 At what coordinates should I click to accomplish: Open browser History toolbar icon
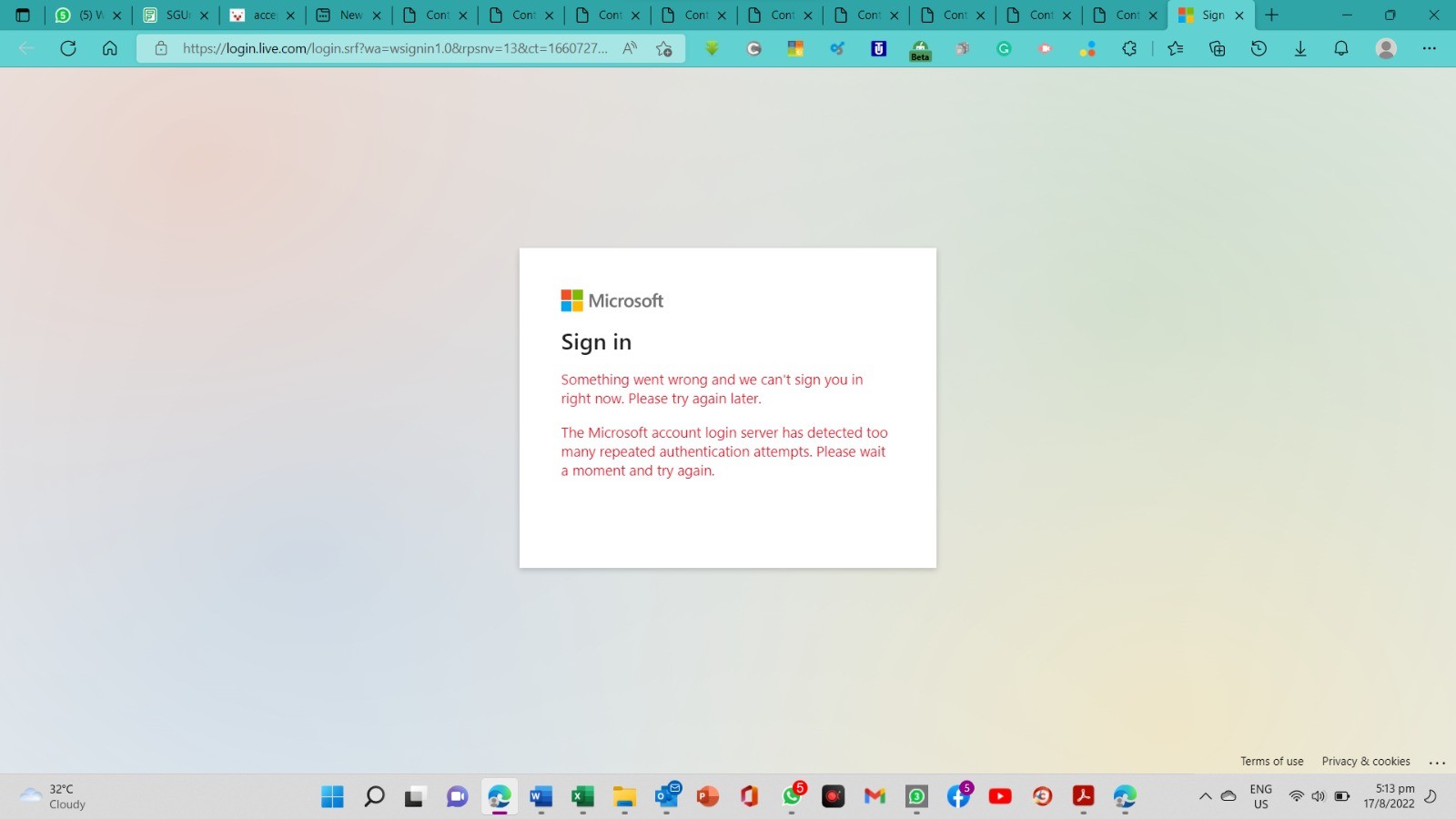click(x=1259, y=48)
